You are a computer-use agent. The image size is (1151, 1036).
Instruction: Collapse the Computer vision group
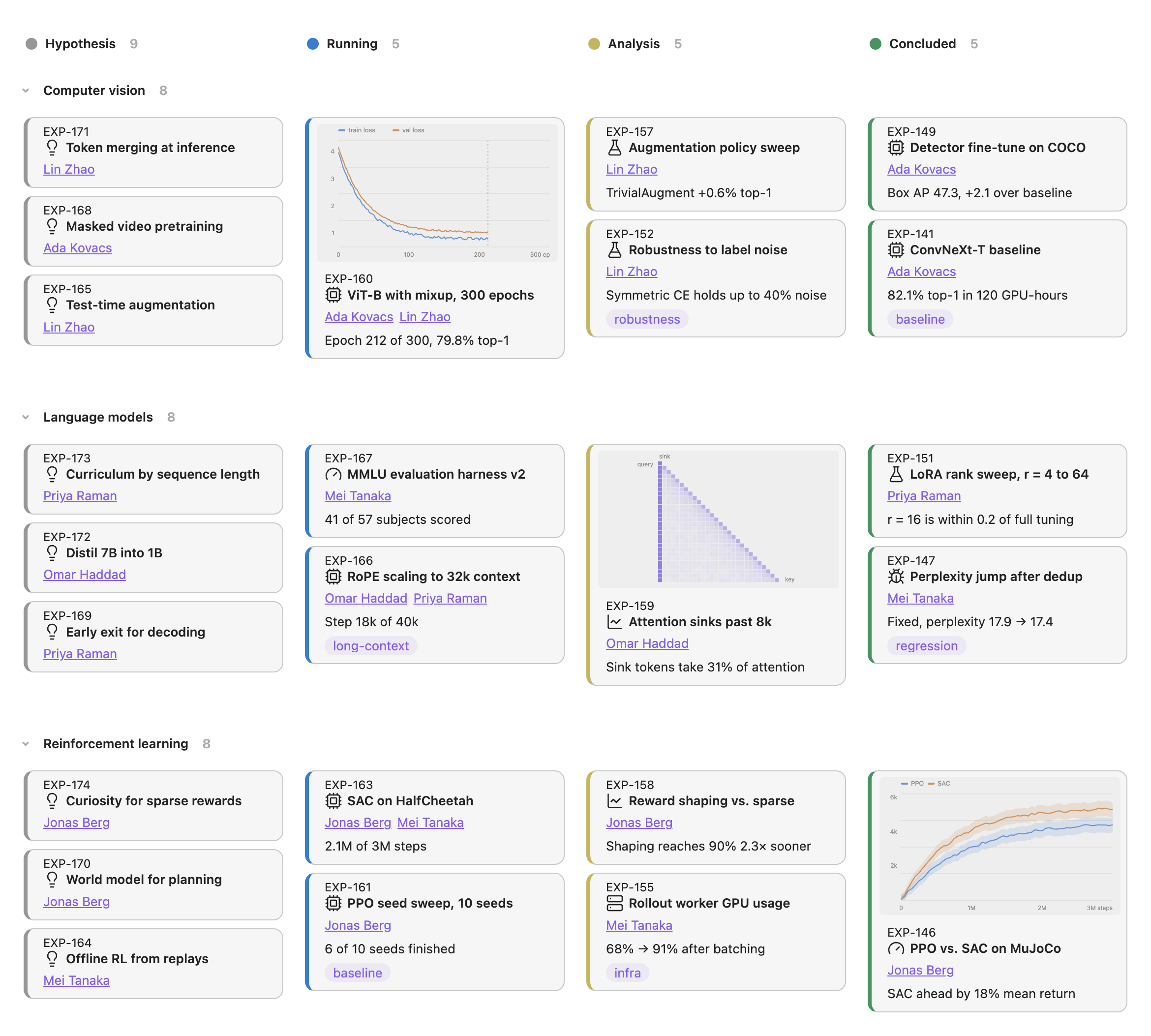point(26,91)
